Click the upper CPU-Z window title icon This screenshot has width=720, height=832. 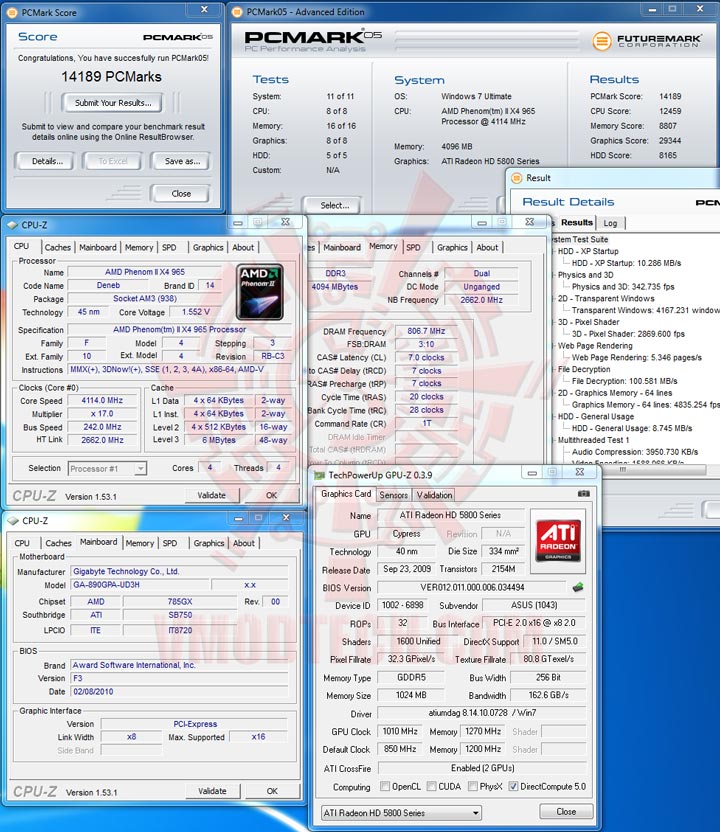tap(13, 225)
